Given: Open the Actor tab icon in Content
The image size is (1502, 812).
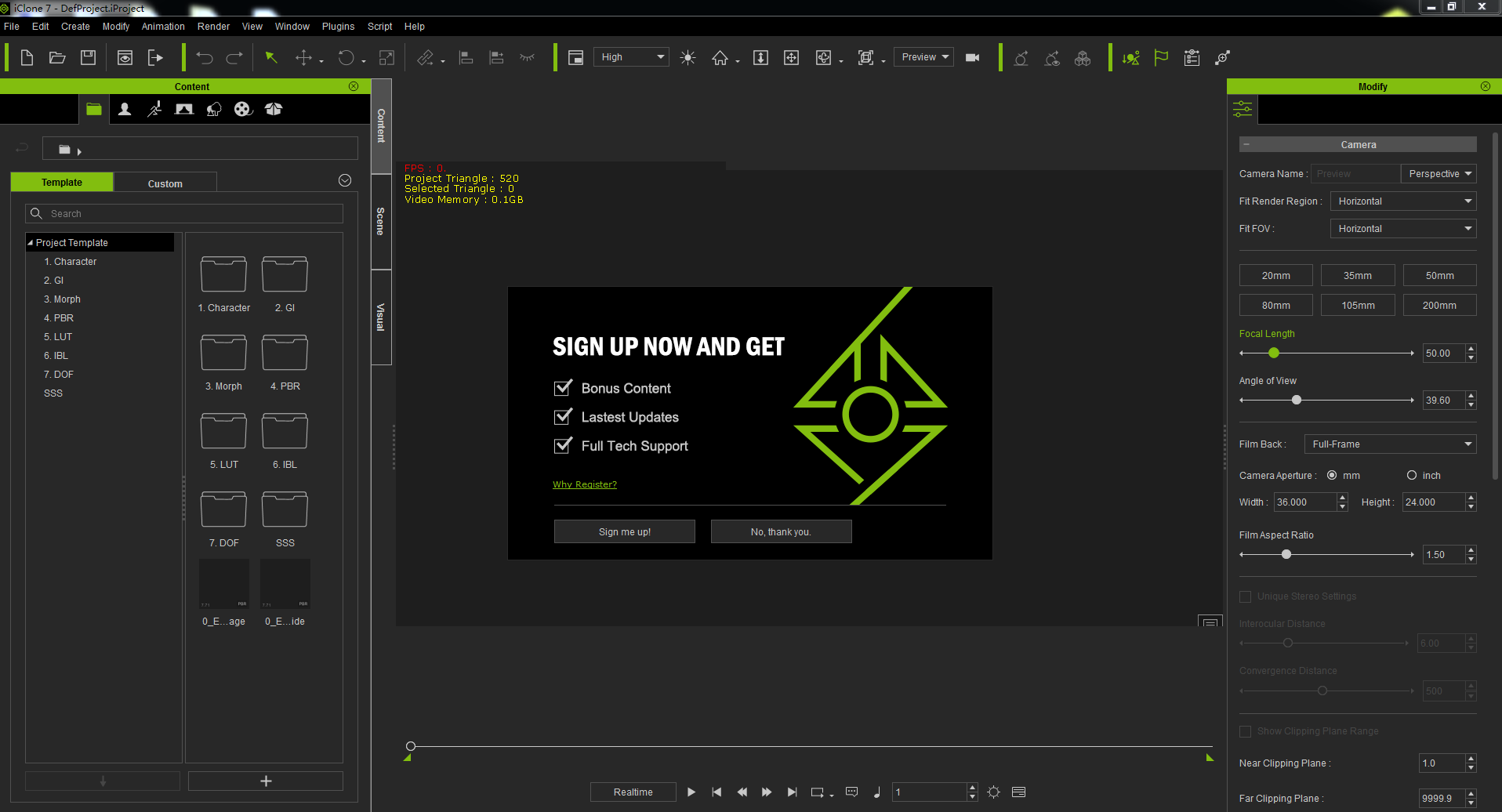Looking at the screenshot, I should click(124, 109).
